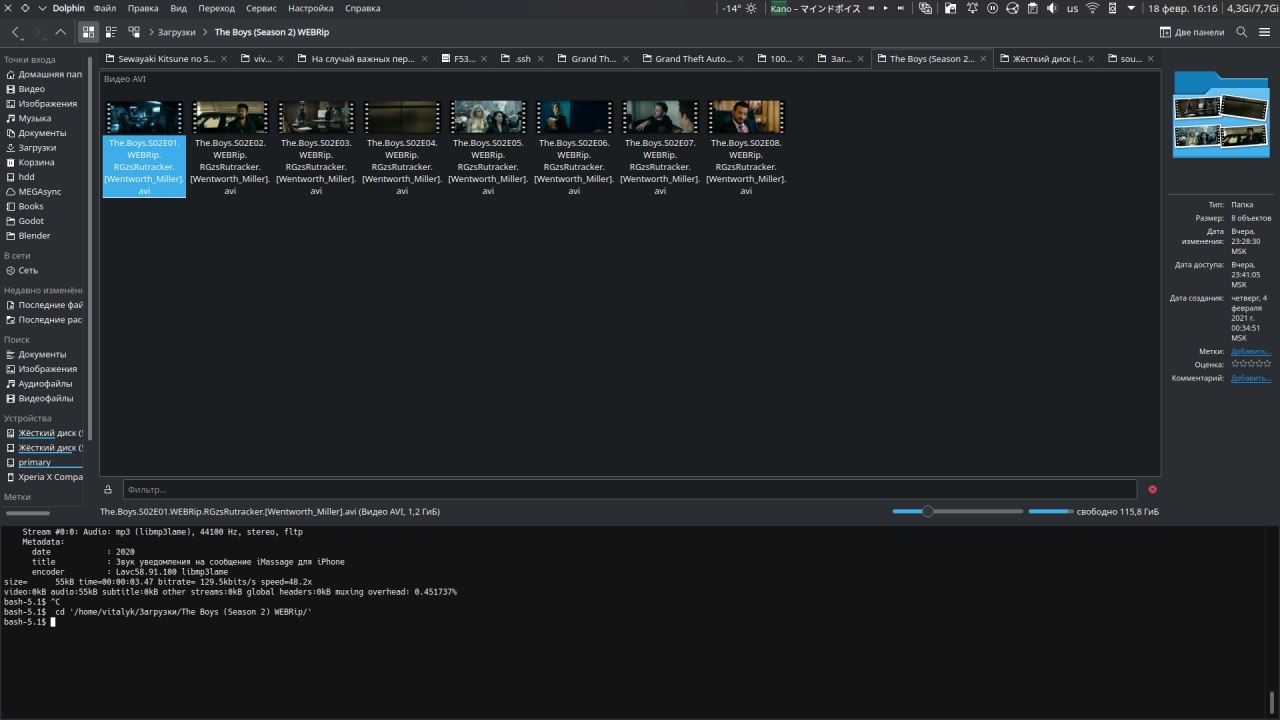Switch to Details tree view mode

coord(134,32)
